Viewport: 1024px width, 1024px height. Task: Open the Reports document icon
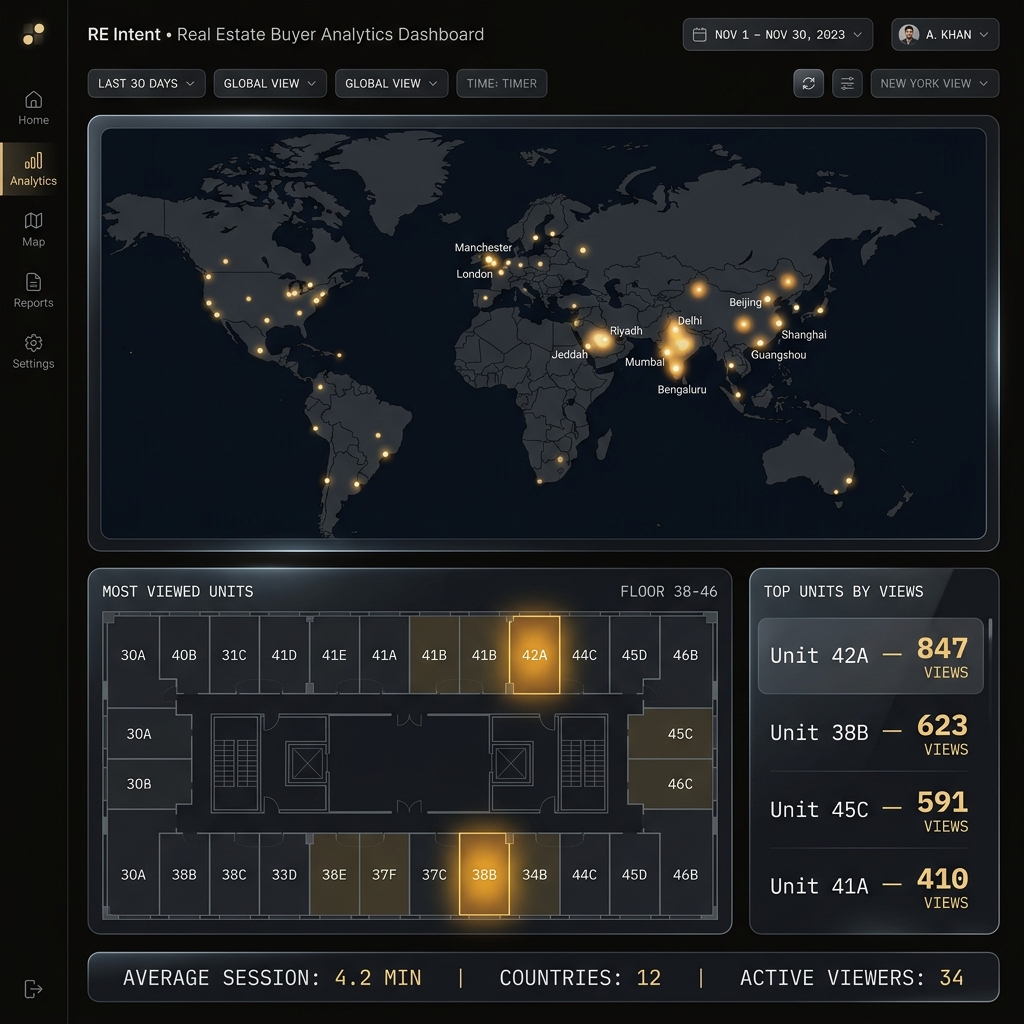[33, 282]
